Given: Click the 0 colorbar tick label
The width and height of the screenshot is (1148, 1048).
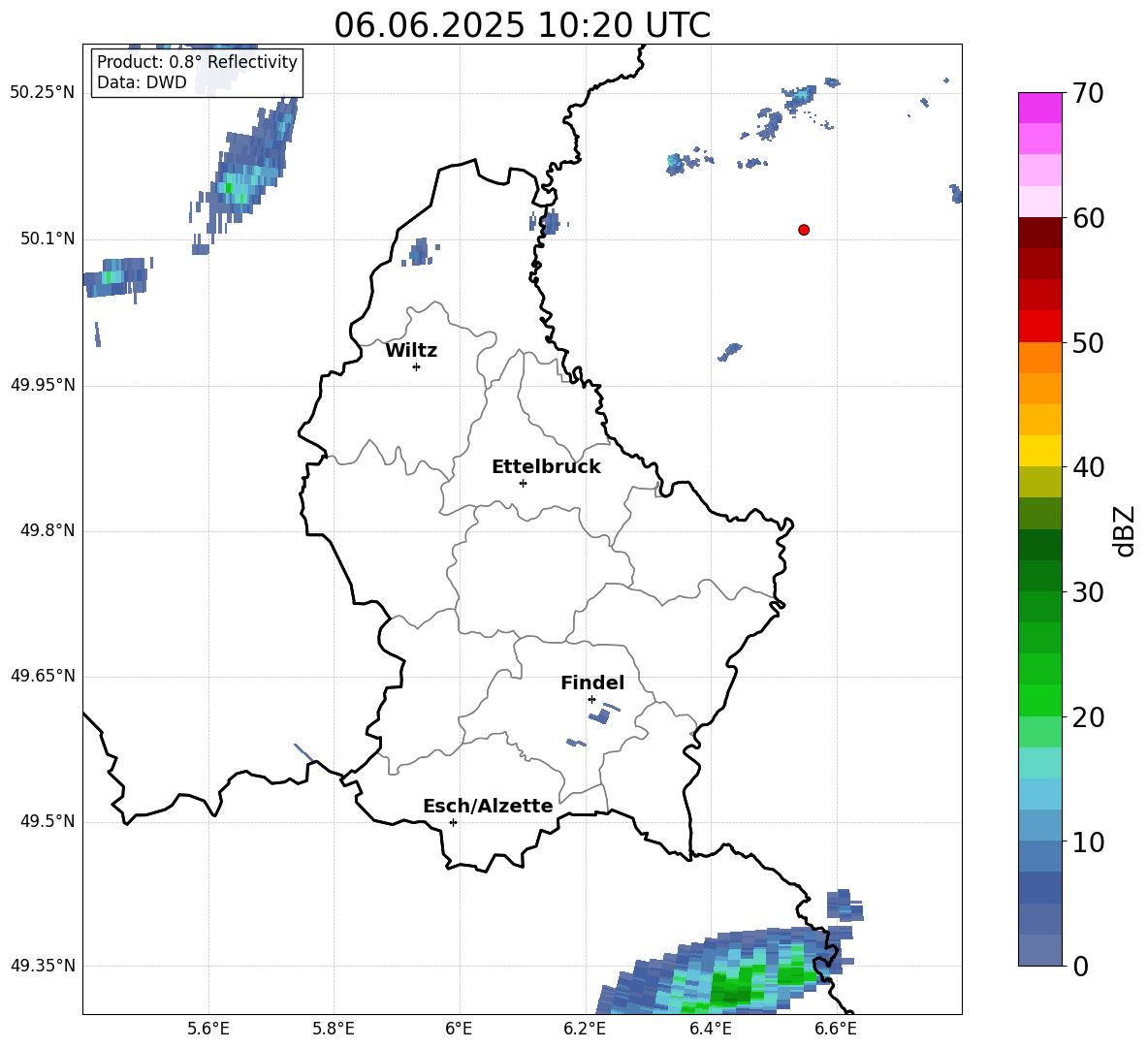Looking at the screenshot, I should pos(1081,967).
